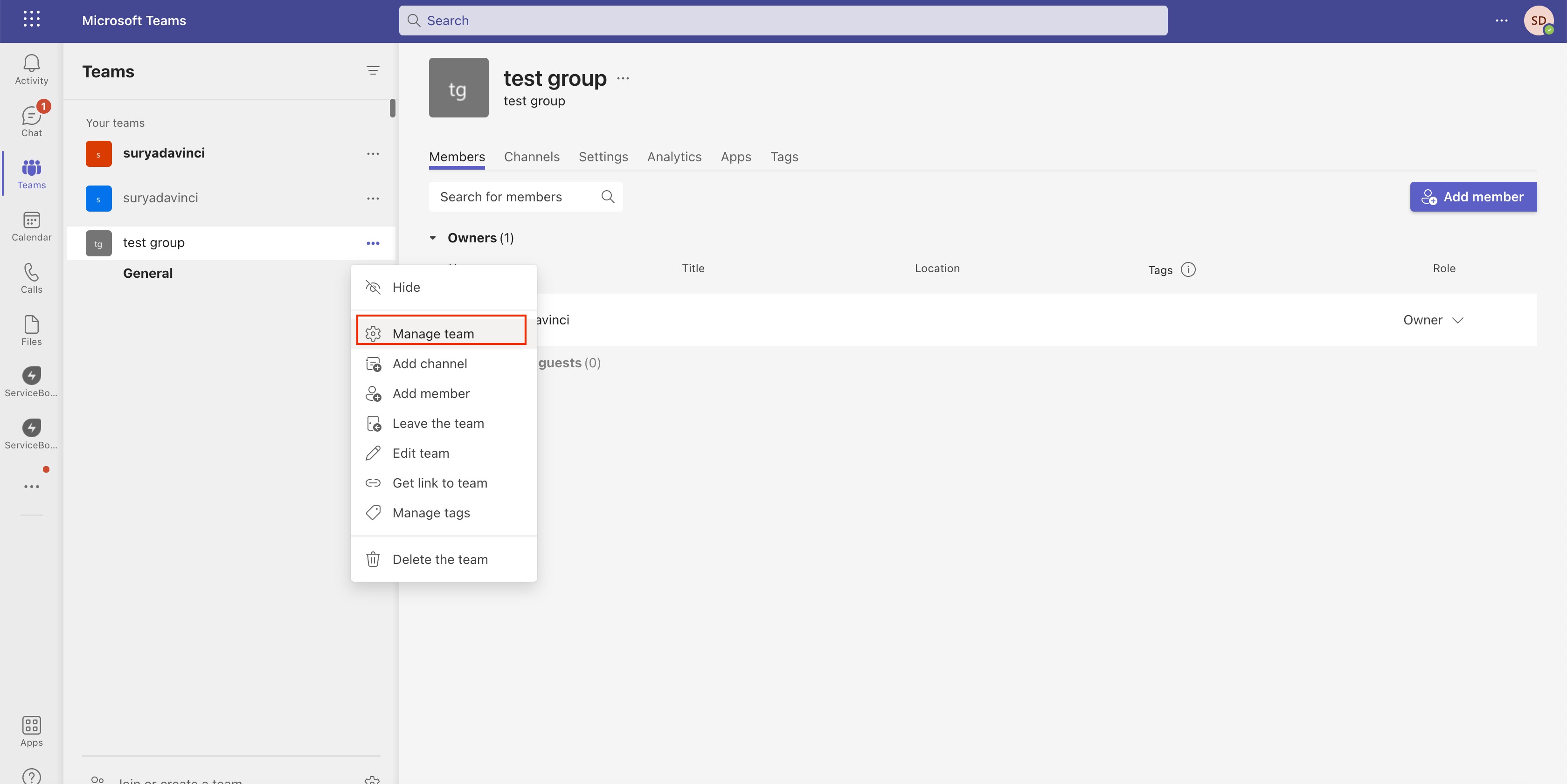Click the Add member button
1567x784 pixels.
(x=1473, y=197)
